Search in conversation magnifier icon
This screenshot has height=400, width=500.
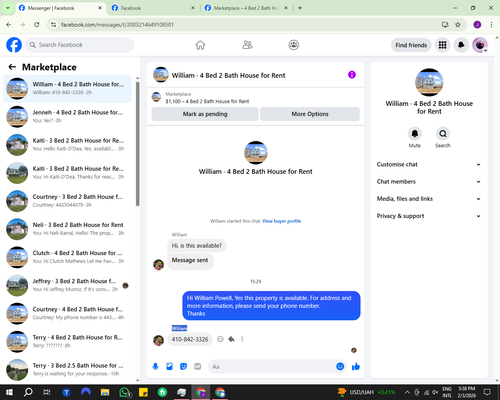[x=443, y=134]
